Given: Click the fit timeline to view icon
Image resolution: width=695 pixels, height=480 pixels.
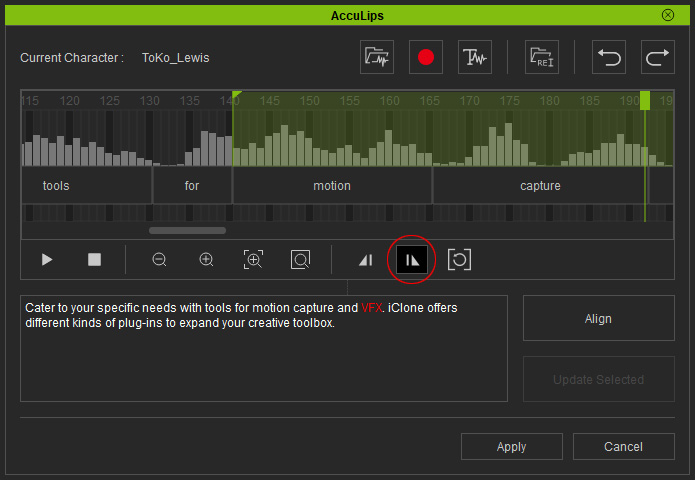Looking at the screenshot, I should point(300,260).
